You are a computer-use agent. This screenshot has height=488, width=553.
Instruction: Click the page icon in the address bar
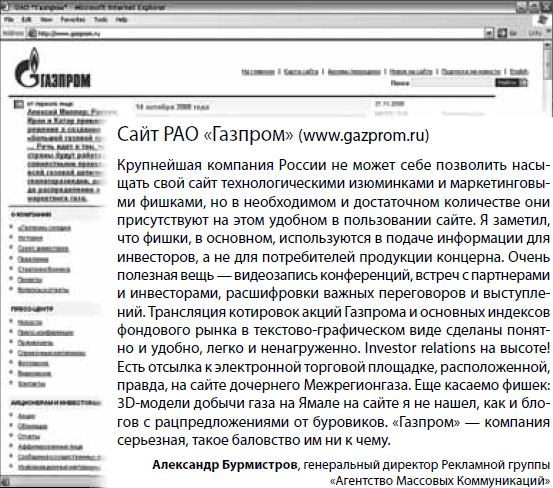pyautogui.click(x=32, y=33)
